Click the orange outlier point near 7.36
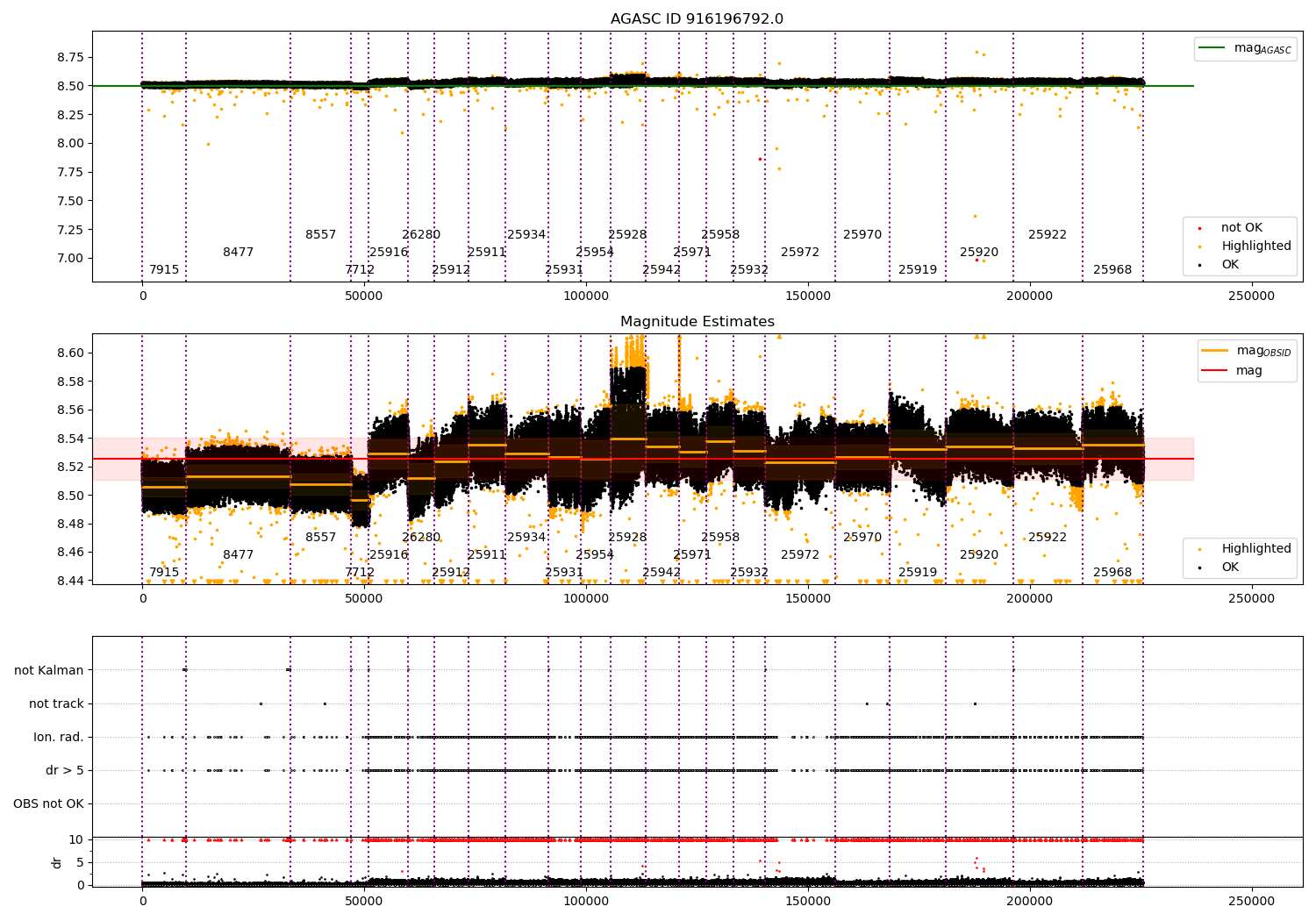1316x921 pixels. (x=974, y=216)
